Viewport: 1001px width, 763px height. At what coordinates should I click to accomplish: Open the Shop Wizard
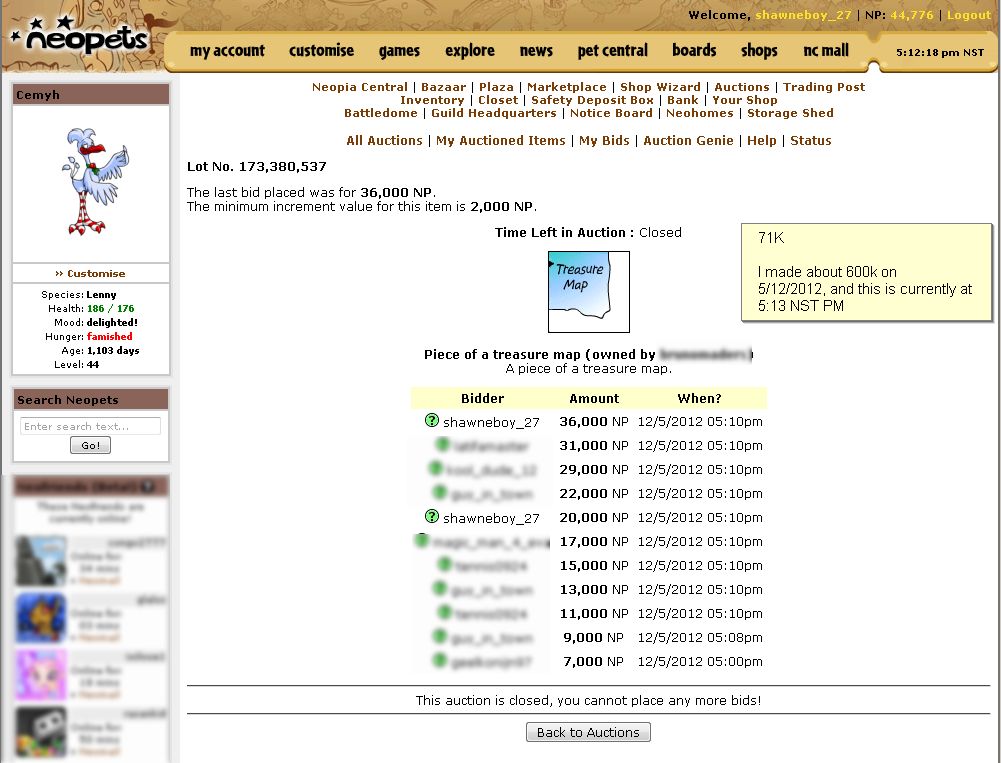tap(660, 87)
